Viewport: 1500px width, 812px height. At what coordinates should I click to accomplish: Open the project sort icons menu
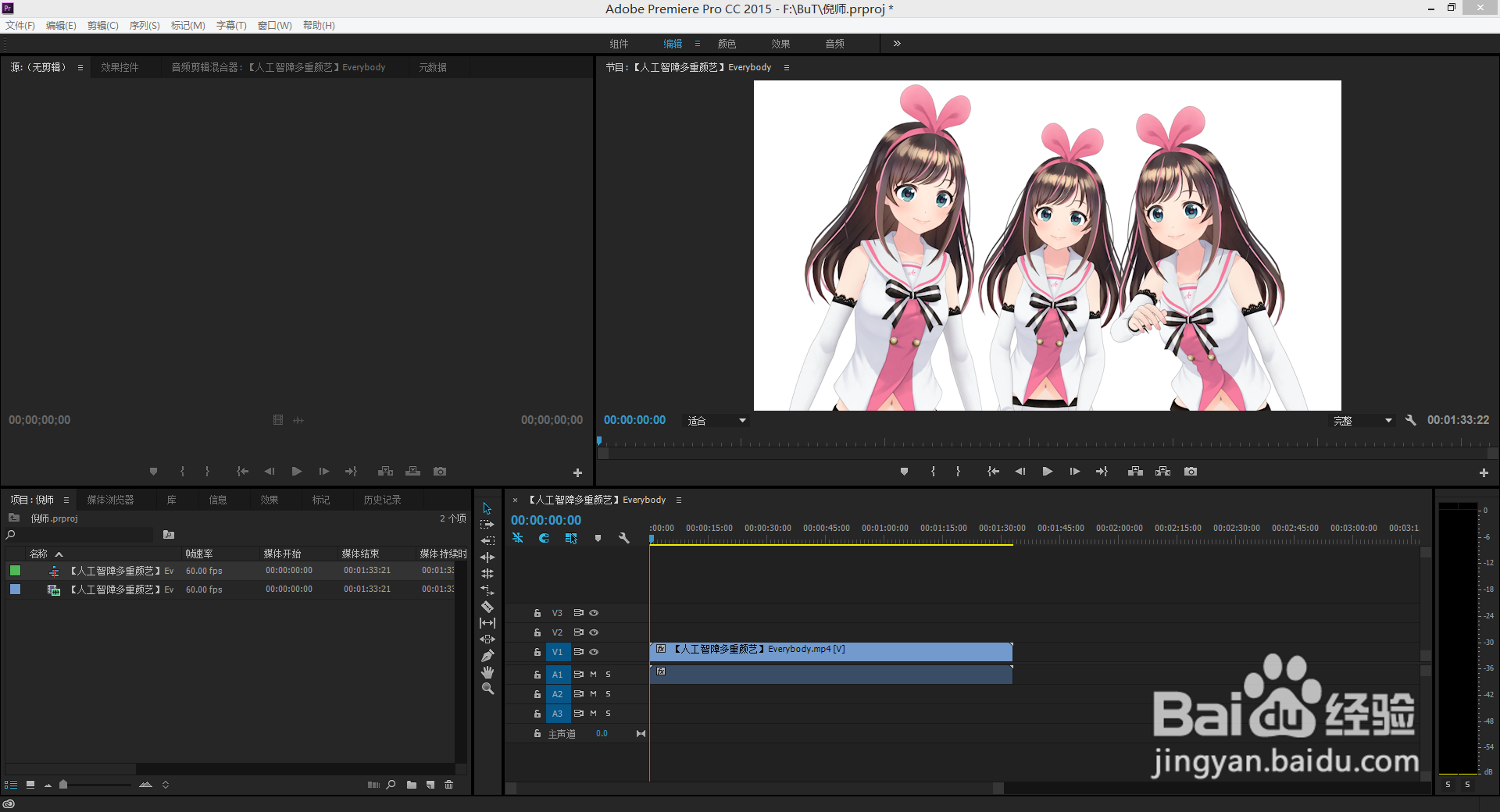pyautogui.click(x=166, y=785)
